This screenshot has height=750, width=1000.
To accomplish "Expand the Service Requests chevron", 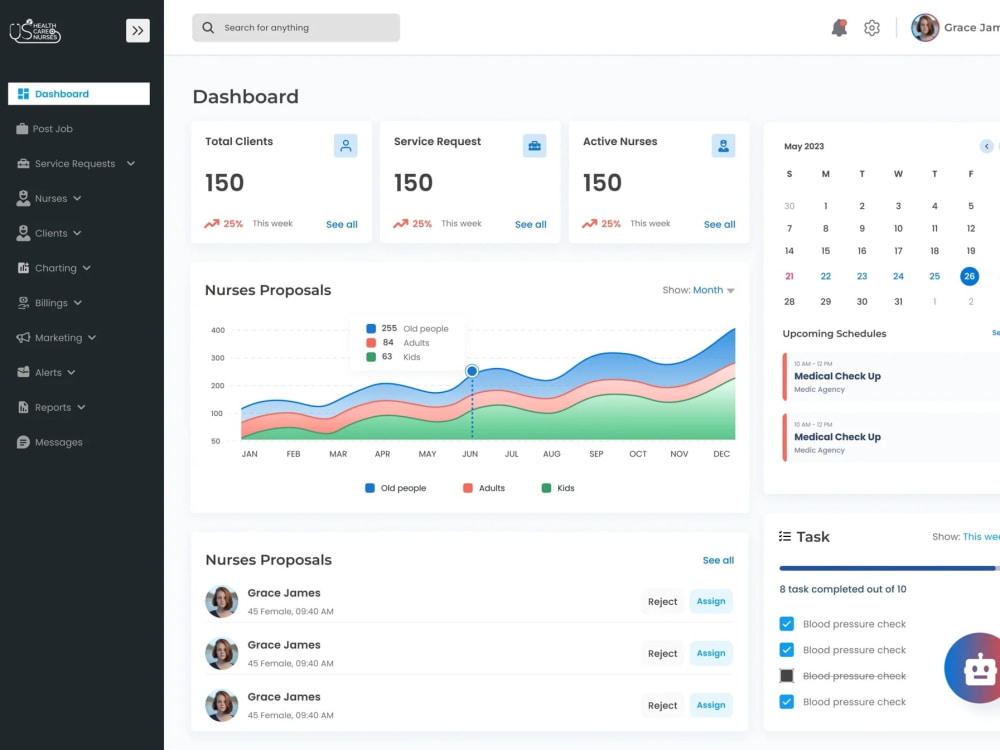I will tap(131, 164).
